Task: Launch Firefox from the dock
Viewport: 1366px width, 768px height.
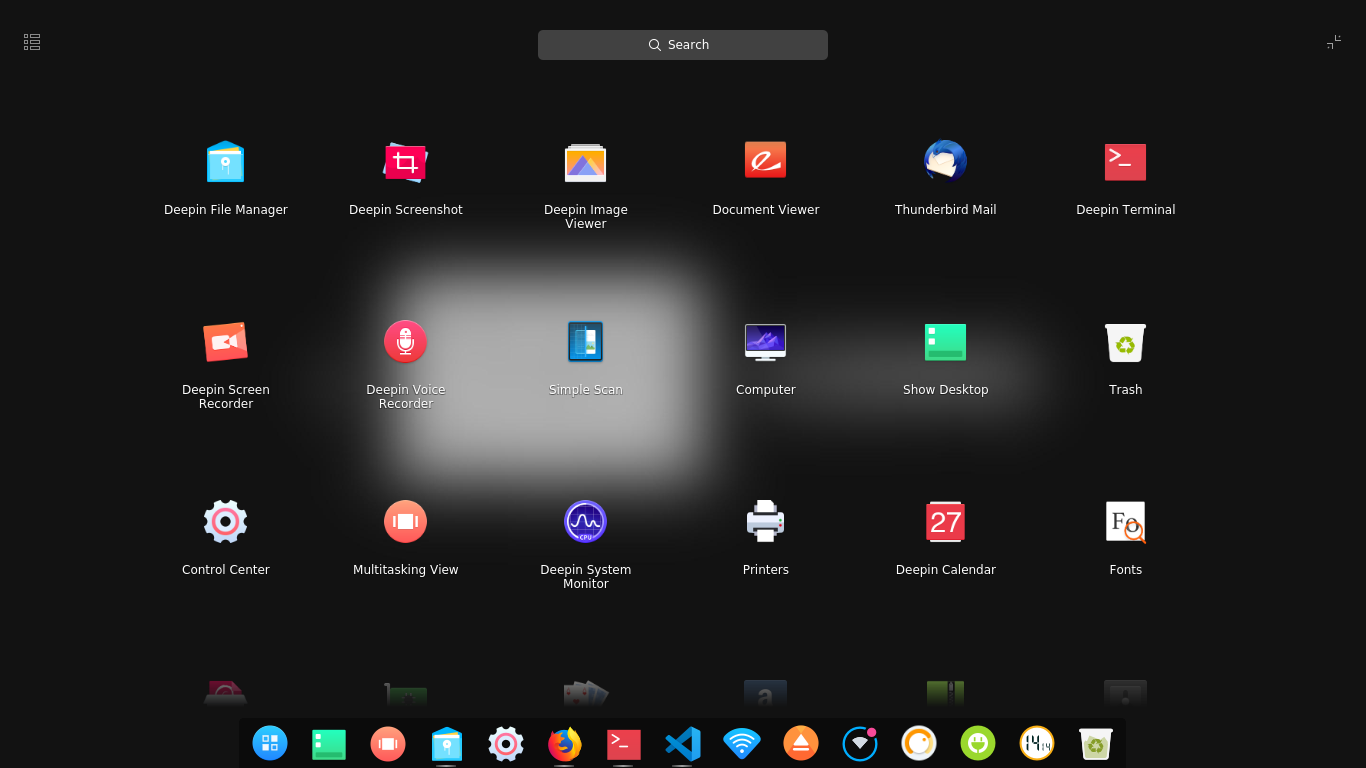Action: [x=565, y=744]
